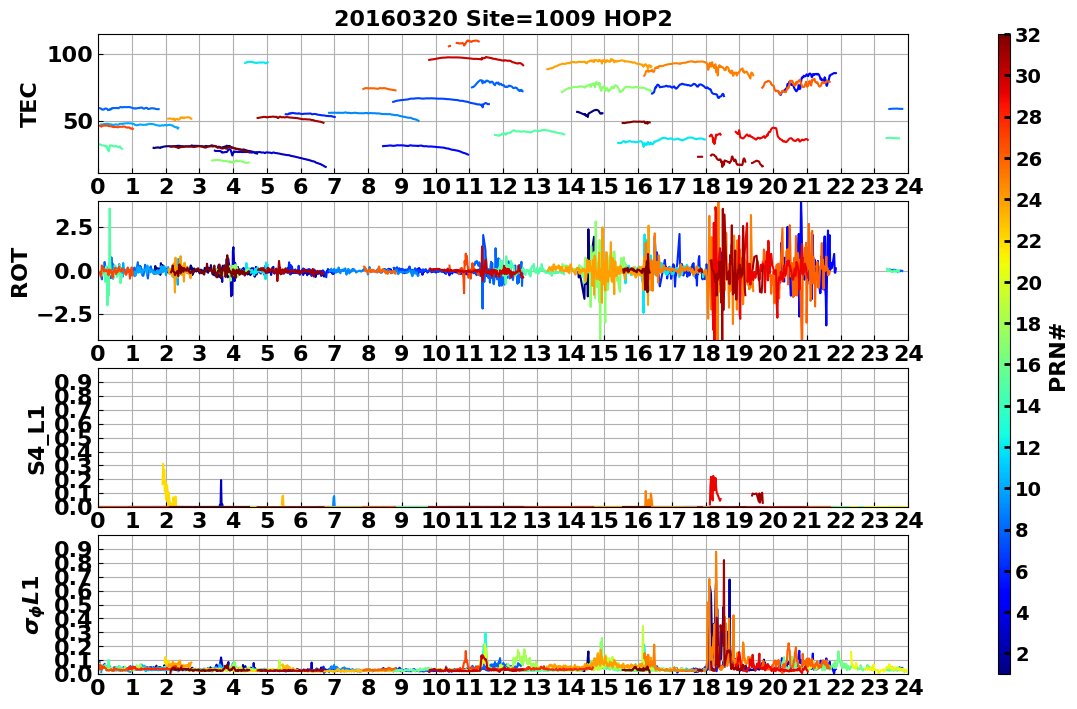Click hour 15 tick label below the ROT panel

click(604, 353)
